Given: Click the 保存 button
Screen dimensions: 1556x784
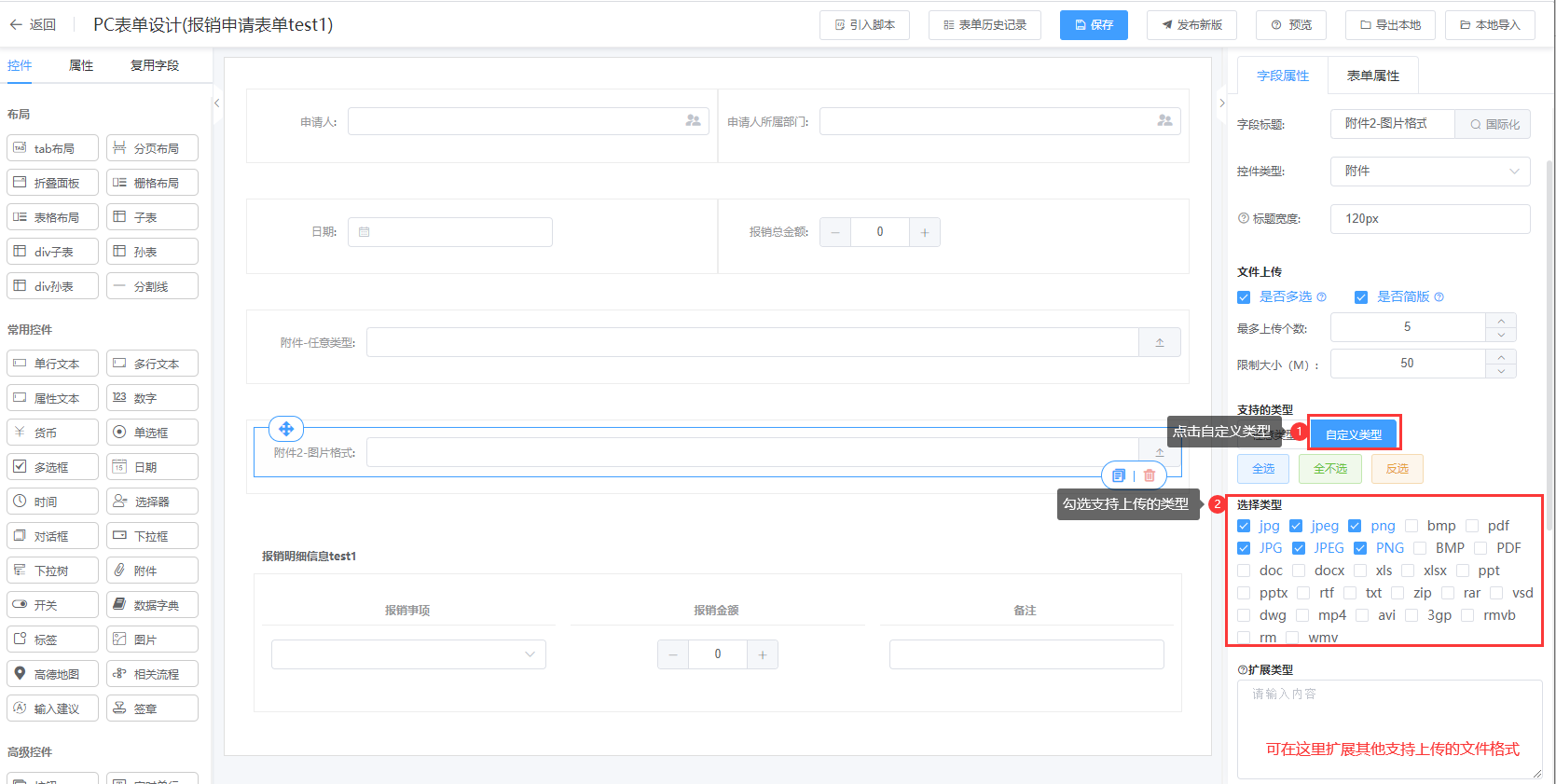Looking at the screenshot, I should (1094, 25).
